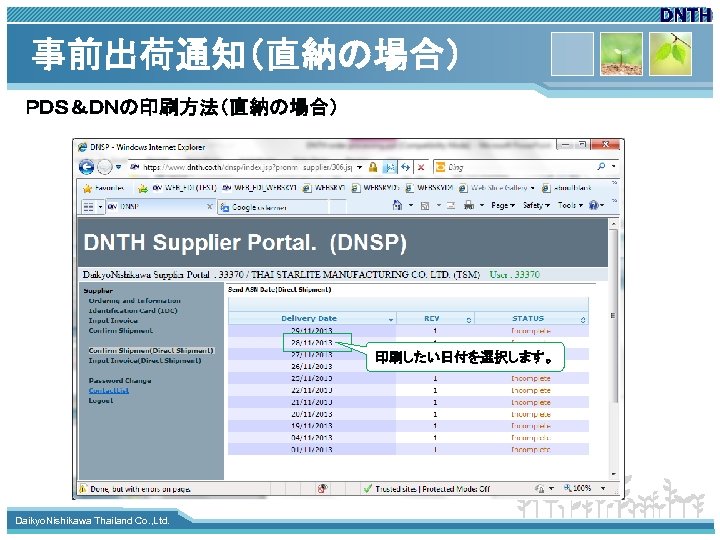Click the page vertical scrollbar
Screen dimensions: 720x540
pos(613,315)
